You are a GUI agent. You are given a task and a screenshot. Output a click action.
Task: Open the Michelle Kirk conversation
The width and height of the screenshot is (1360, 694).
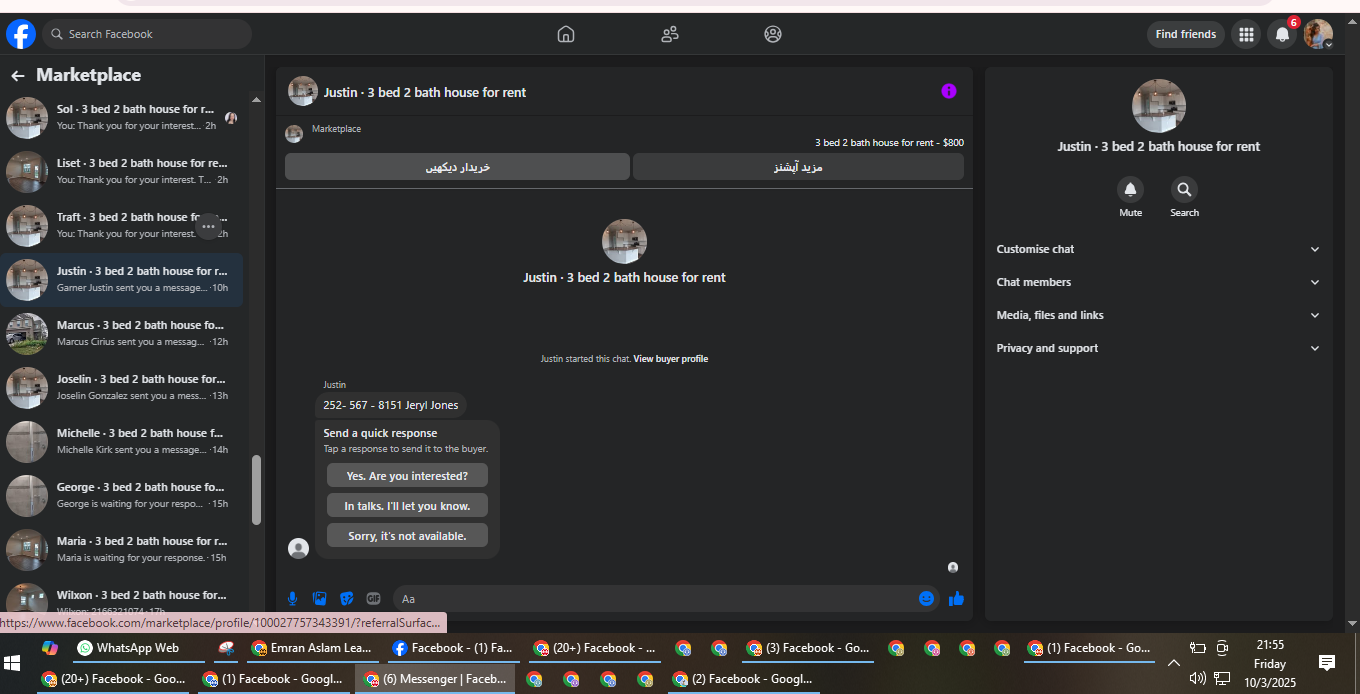(122, 442)
